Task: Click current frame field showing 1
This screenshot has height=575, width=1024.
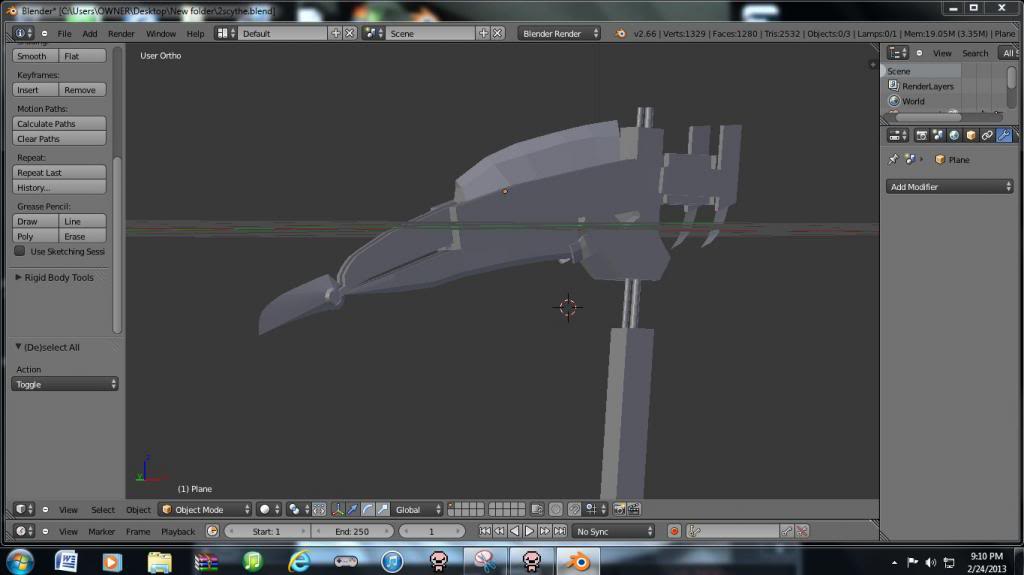Action: click(x=432, y=531)
